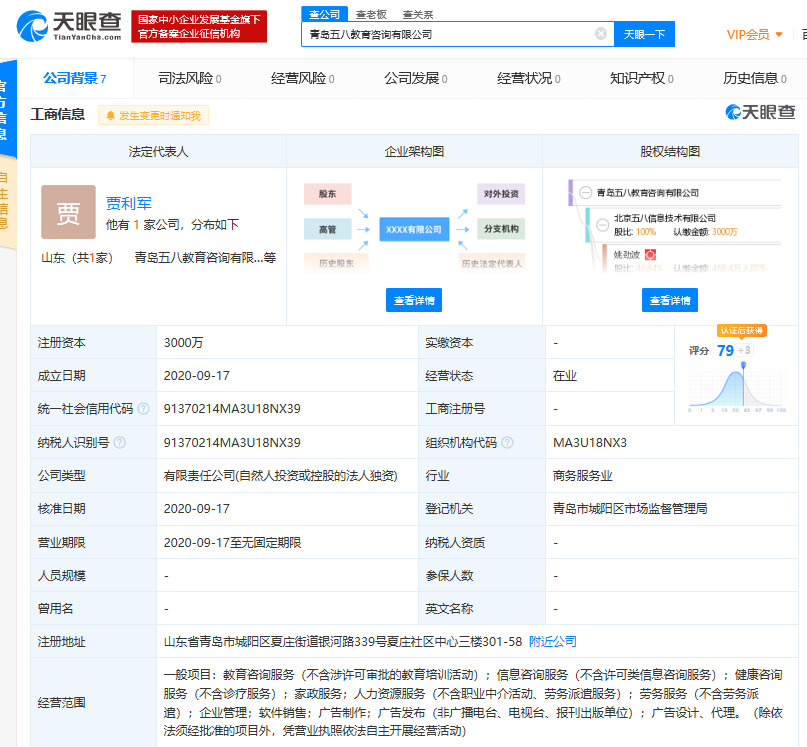
Task: Click 查看详情 under 股权结构图
Action: tap(670, 300)
